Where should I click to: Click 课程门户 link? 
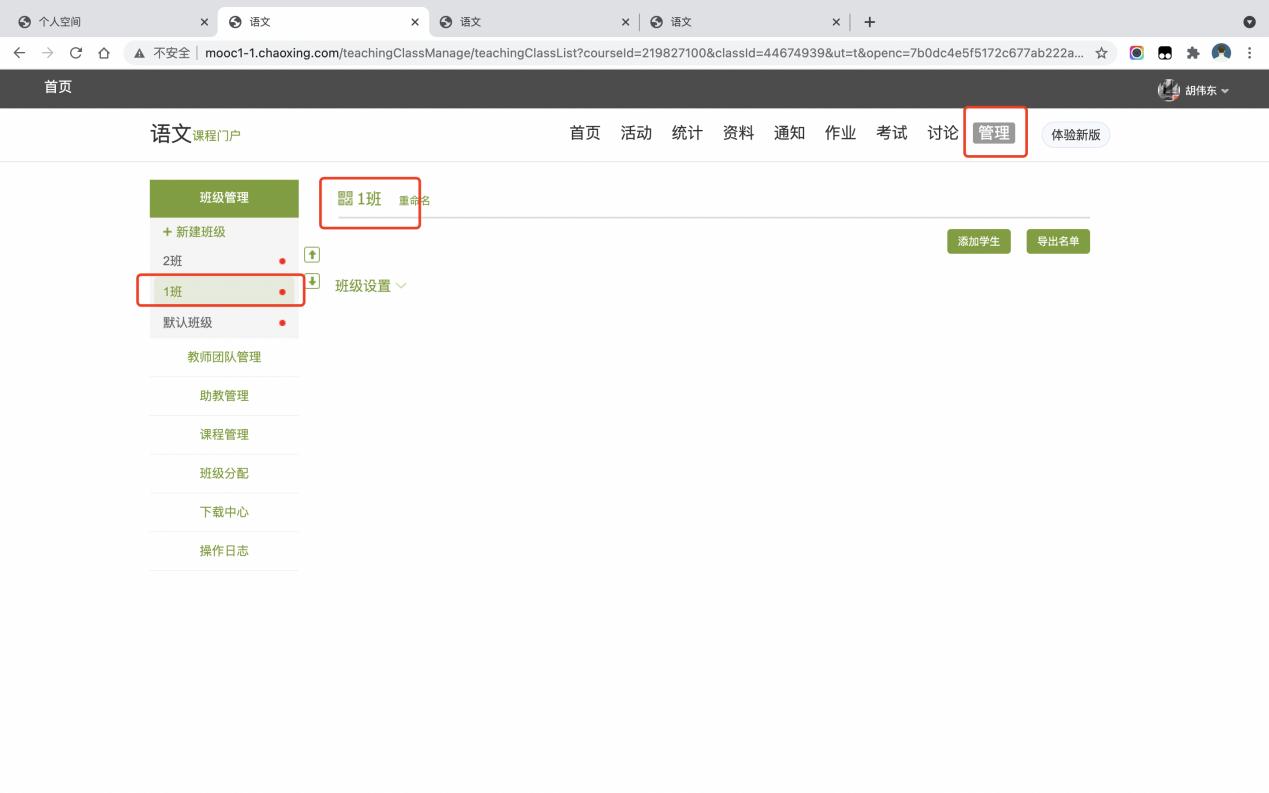(x=217, y=136)
